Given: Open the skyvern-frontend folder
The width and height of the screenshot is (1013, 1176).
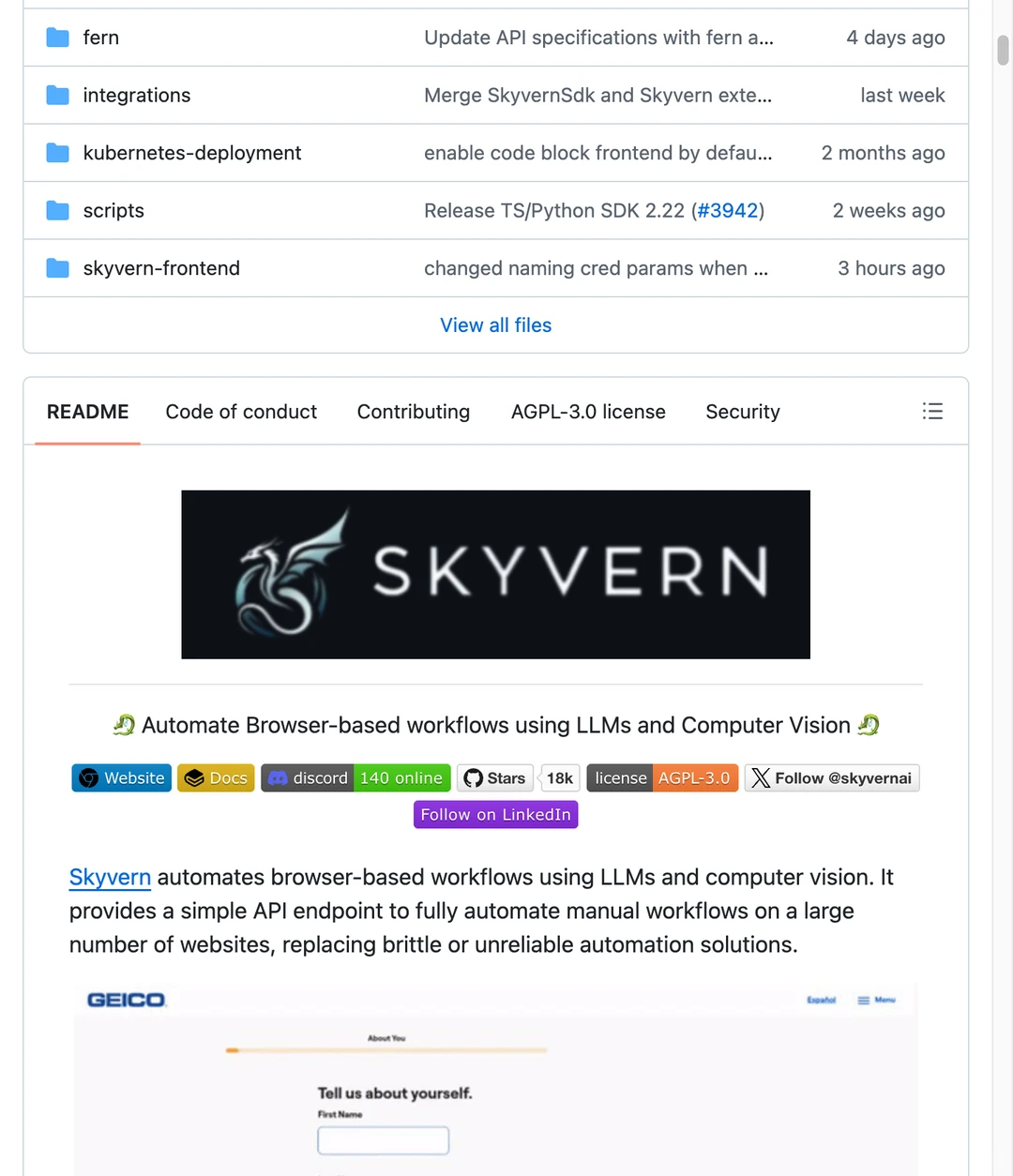Looking at the screenshot, I should [x=161, y=268].
